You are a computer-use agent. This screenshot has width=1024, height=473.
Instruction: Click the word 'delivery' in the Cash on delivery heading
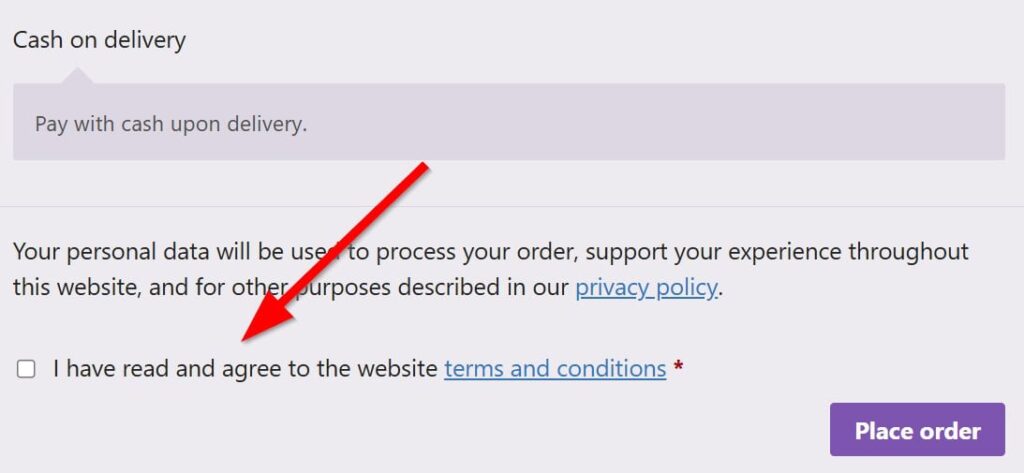[146, 41]
